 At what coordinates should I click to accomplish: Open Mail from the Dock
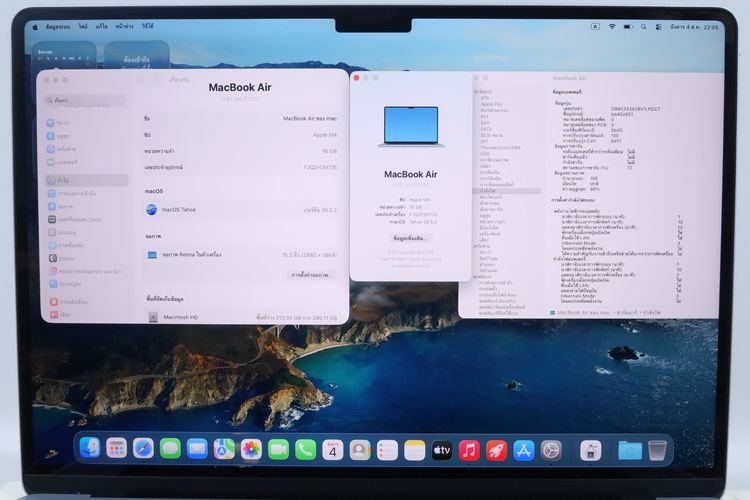point(197,449)
